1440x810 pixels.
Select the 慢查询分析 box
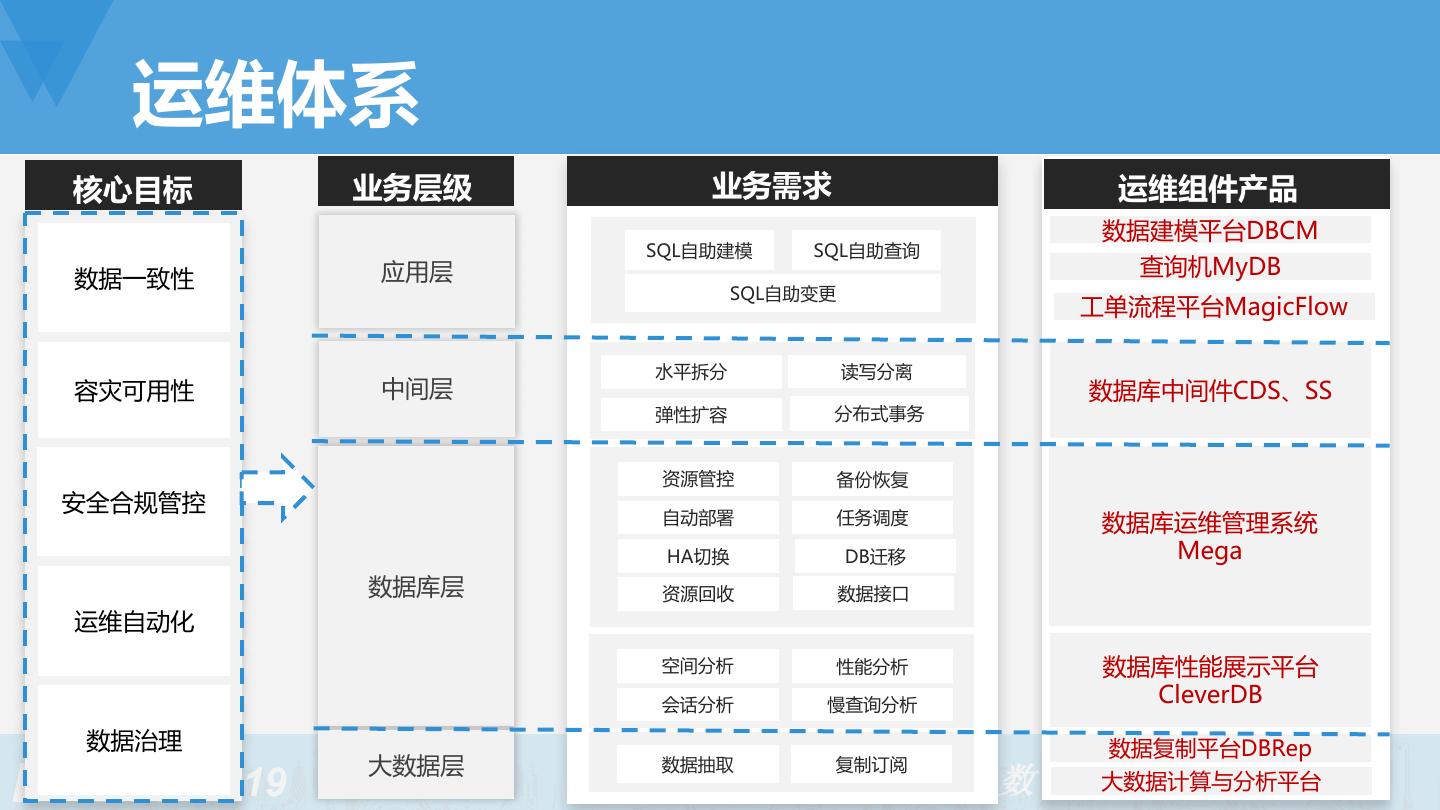click(872, 705)
